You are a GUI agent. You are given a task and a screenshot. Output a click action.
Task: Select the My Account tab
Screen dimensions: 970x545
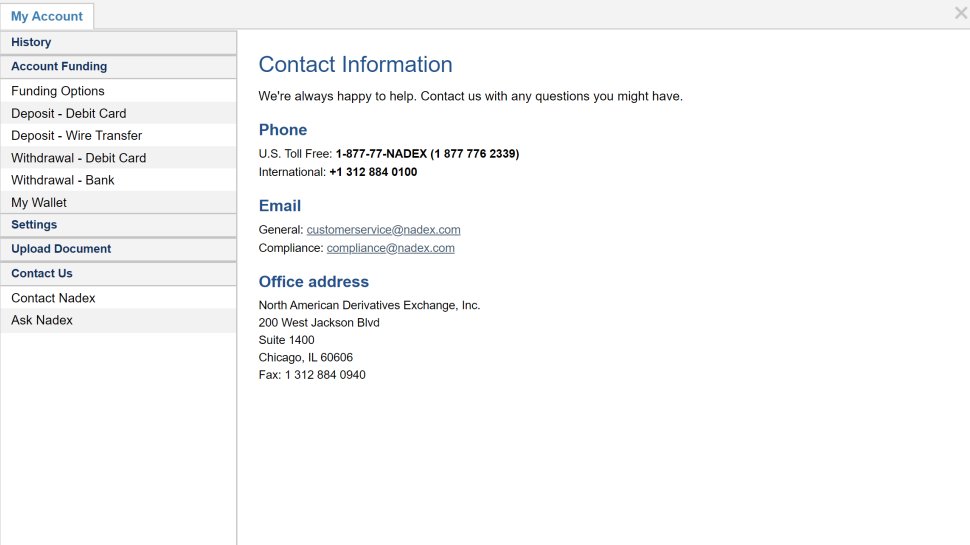(x=47, y=16)
